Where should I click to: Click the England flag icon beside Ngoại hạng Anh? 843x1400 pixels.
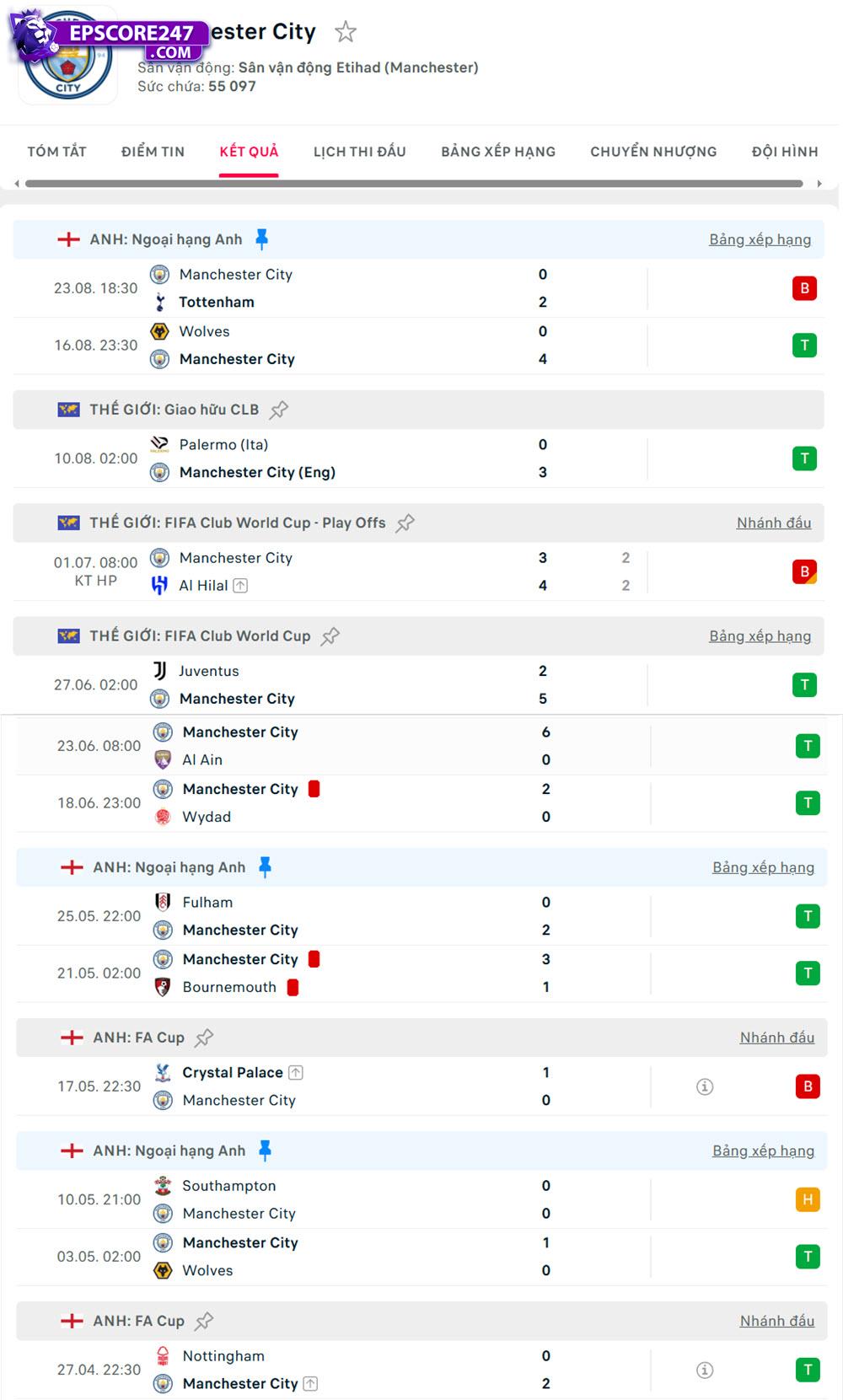point(69,239)
